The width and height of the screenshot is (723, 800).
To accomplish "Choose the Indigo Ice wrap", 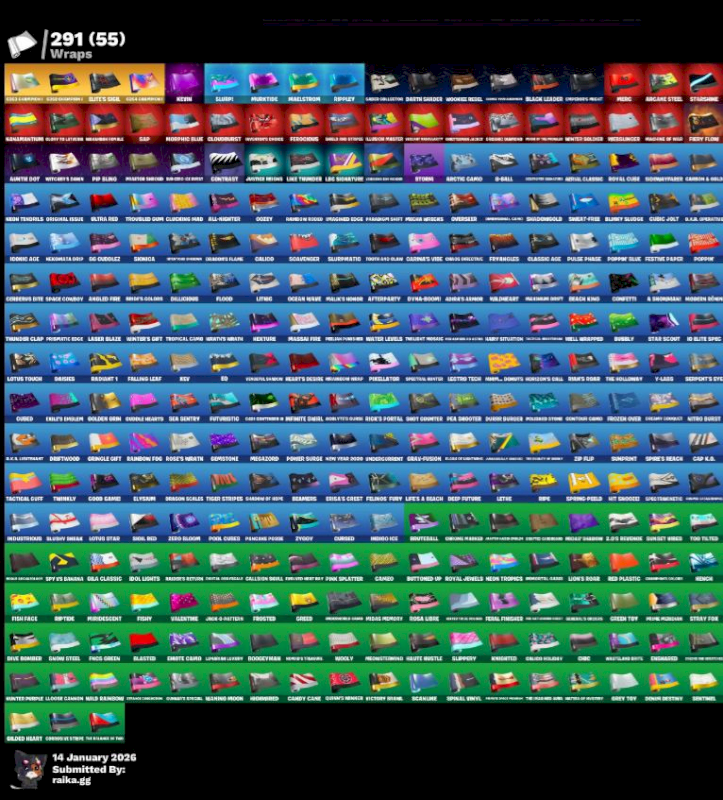I will (x=384, y=523).
